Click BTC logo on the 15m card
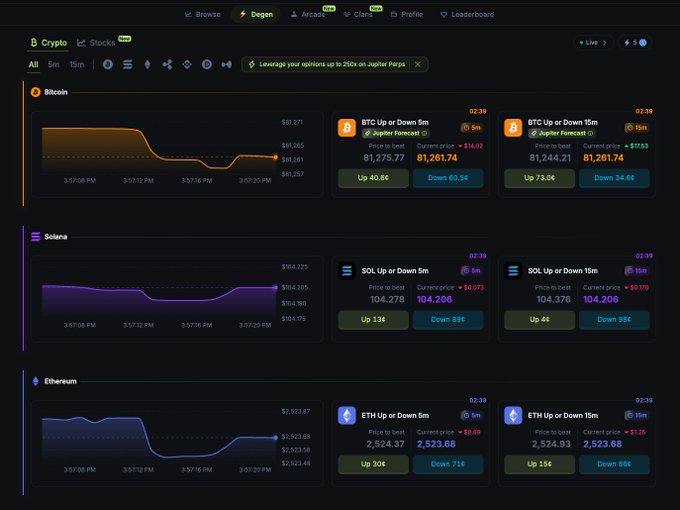This screenshot has height=510, width=680. tap(513, 128)
